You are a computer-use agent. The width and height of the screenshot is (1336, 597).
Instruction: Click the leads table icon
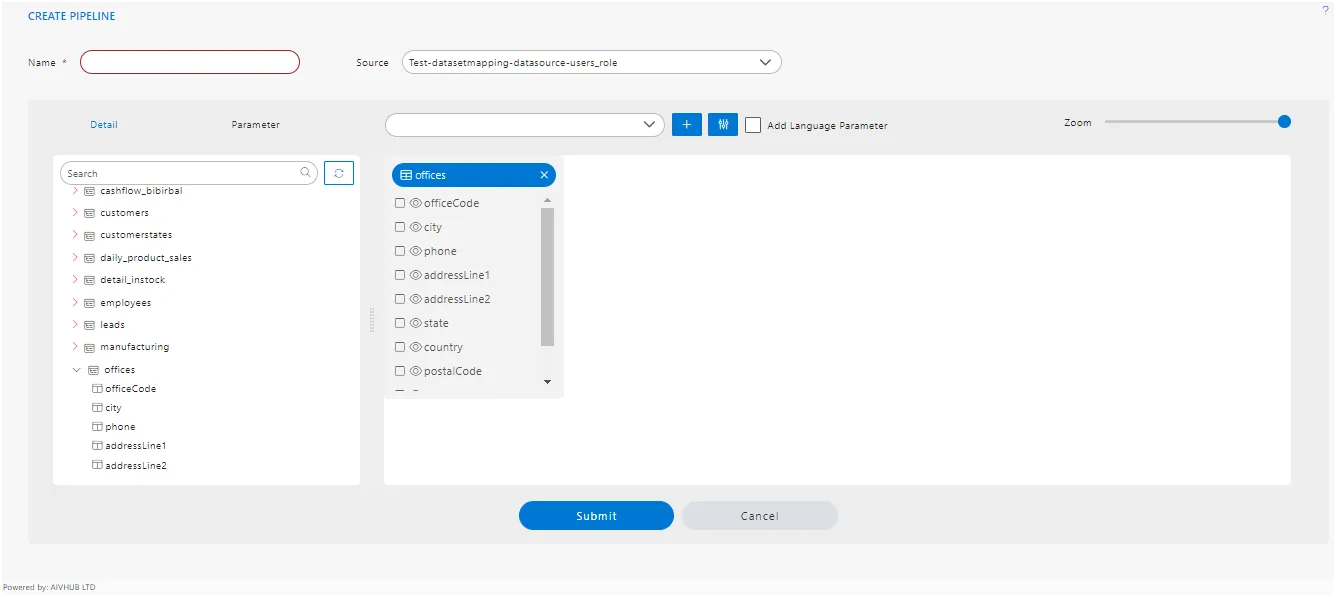[x=89, y=325]
